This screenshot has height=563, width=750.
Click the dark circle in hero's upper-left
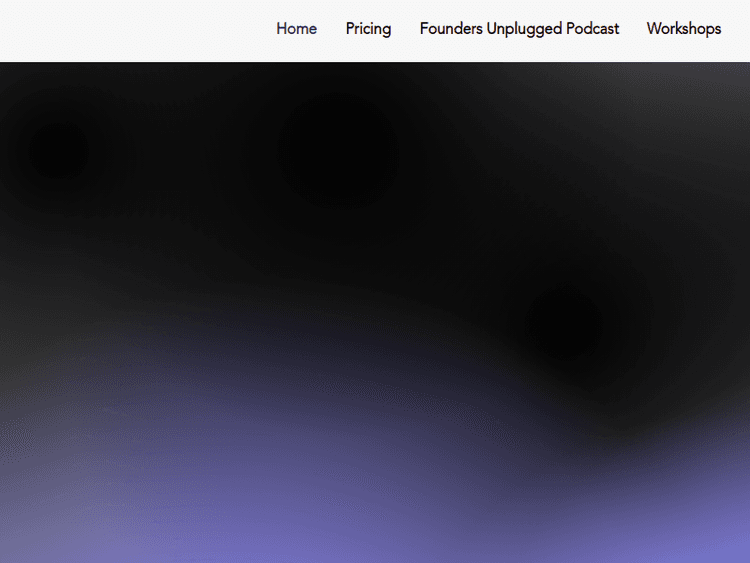pyautogui.click(x=59, y=151)
